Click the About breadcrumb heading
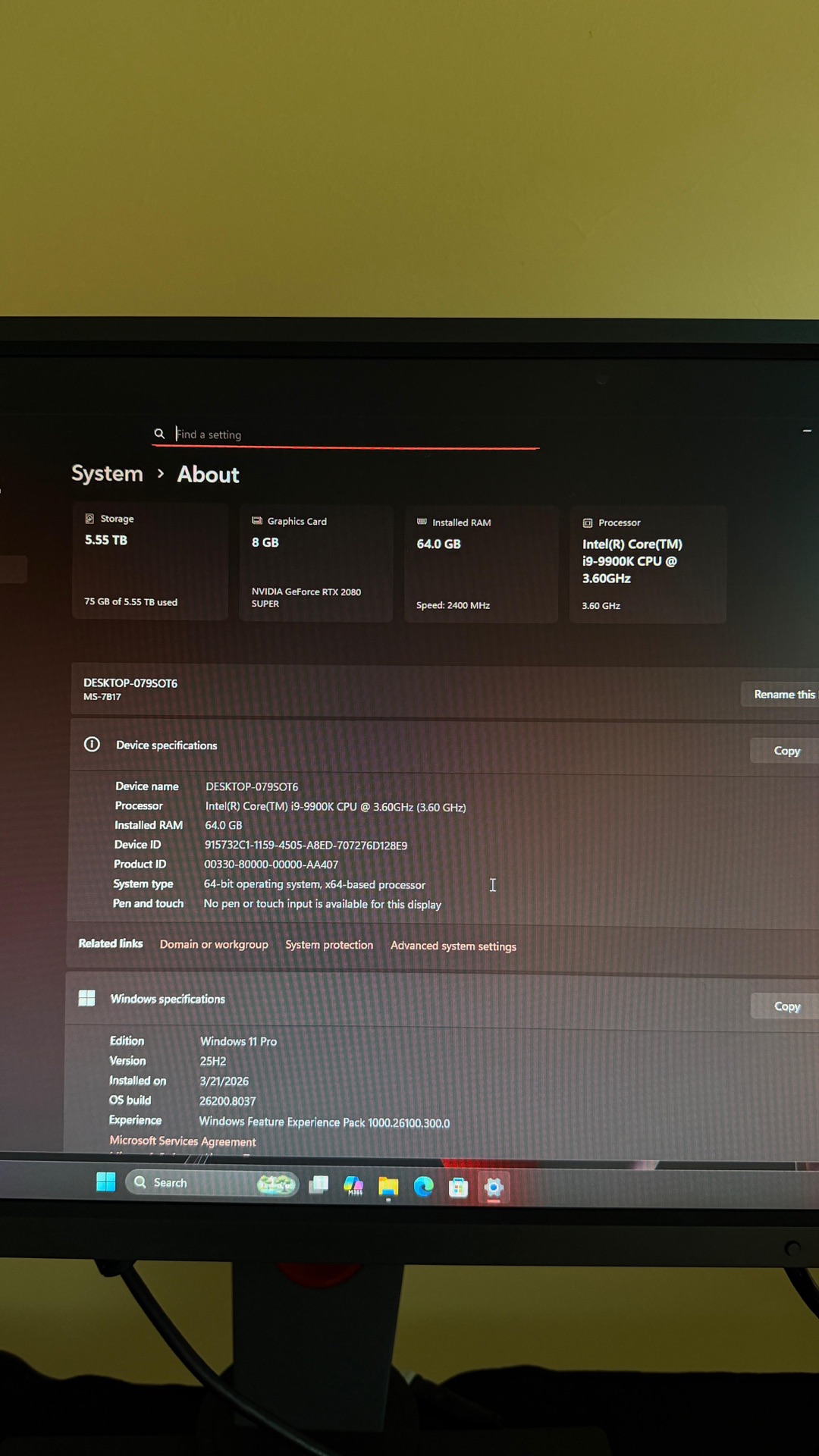 point(208,475)
